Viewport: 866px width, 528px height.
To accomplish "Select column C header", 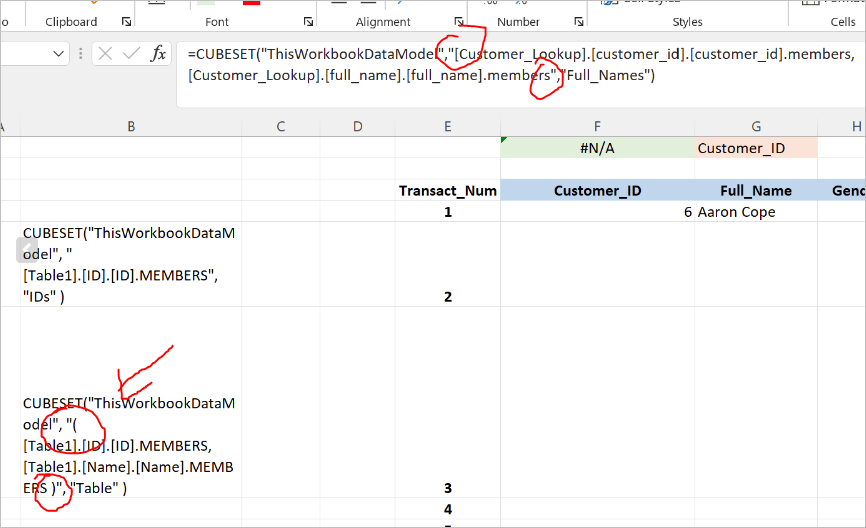I will [281, 126].
